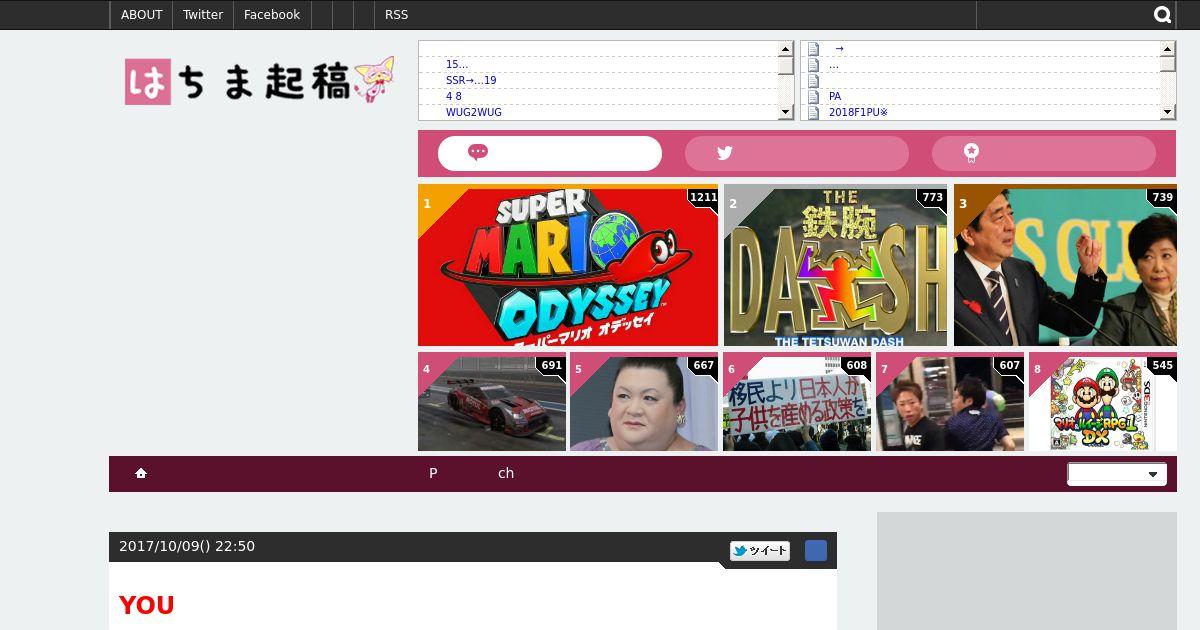The height and width of the screenshot is (630, 1200).
Task: Open the 'P' navigation menu item
Action: 433,473
